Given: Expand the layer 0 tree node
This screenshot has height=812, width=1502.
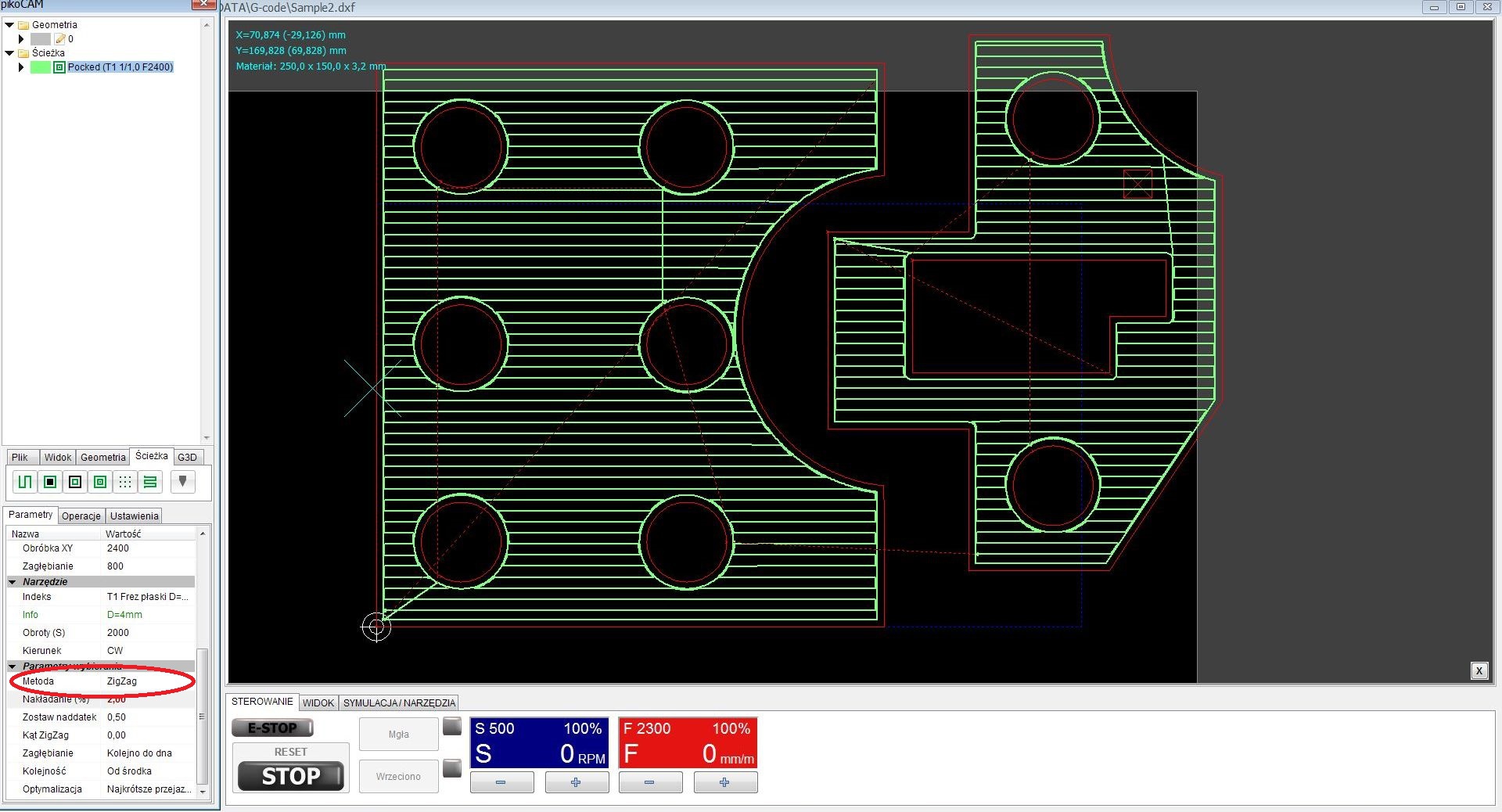Looking at the screenshot, I should click(21, 39).
